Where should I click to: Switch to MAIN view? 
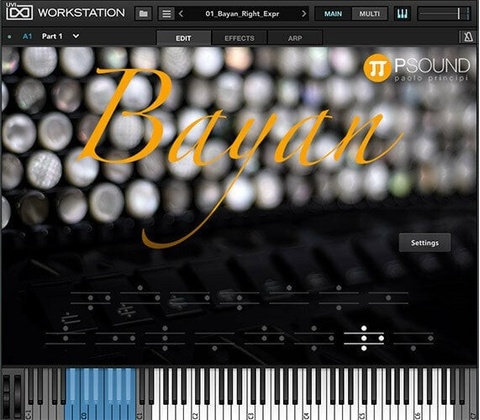[x=333, y=14]
